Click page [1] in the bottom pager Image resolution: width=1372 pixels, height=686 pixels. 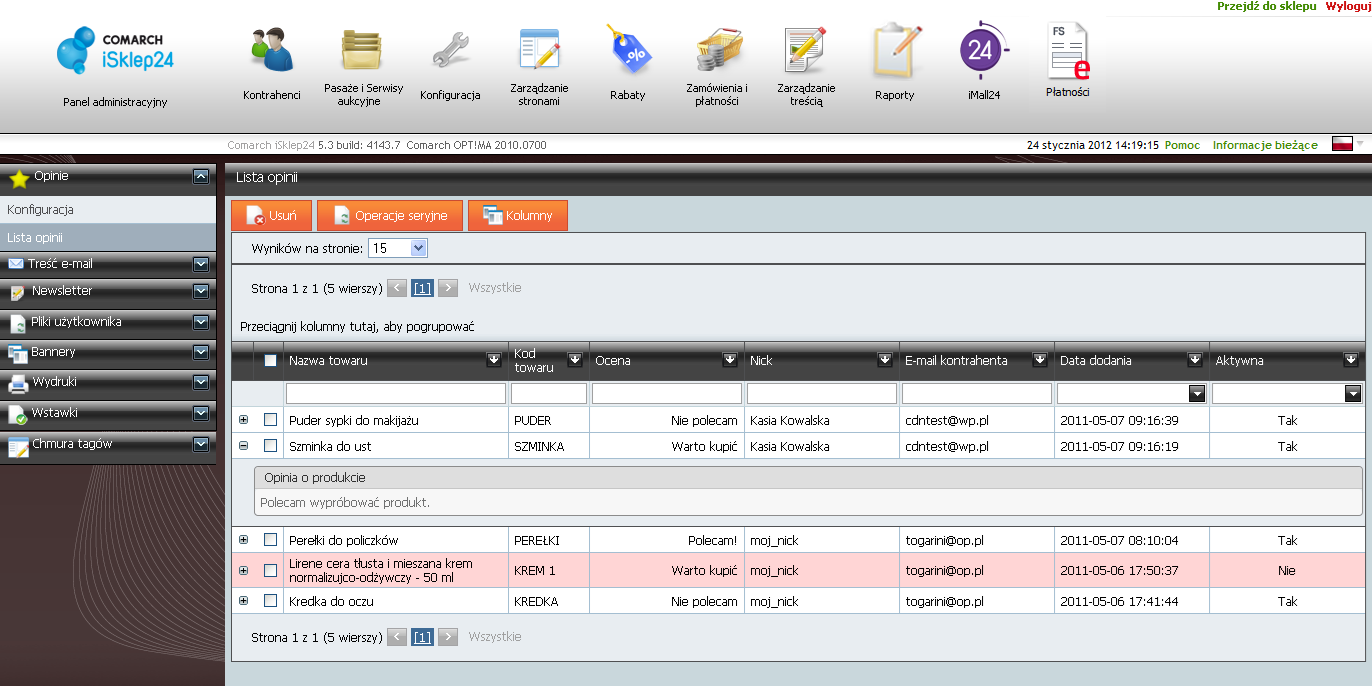(422, 637)
